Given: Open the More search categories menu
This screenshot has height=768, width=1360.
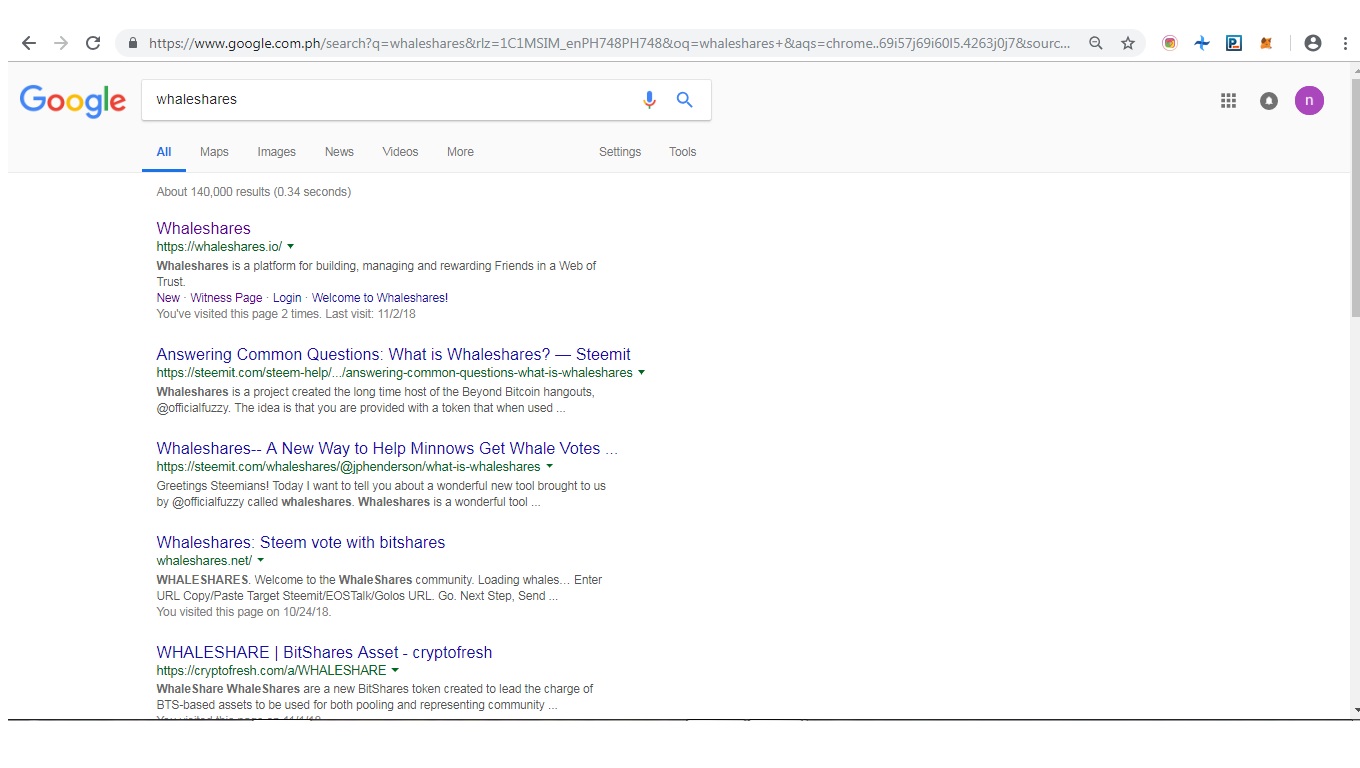Looking at the screenshot, I should [x=460, y=152].
